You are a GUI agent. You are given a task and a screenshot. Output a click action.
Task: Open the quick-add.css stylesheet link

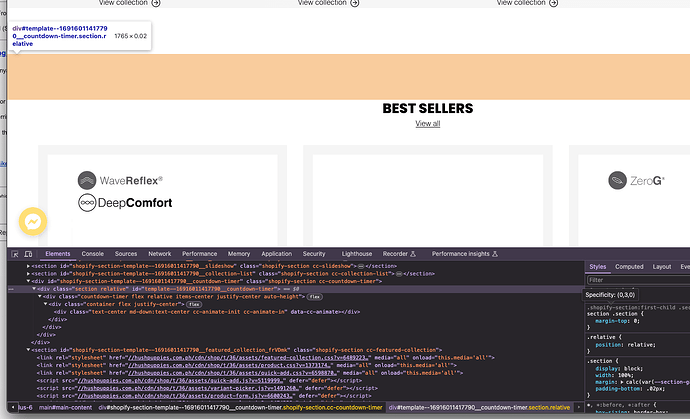233,373
